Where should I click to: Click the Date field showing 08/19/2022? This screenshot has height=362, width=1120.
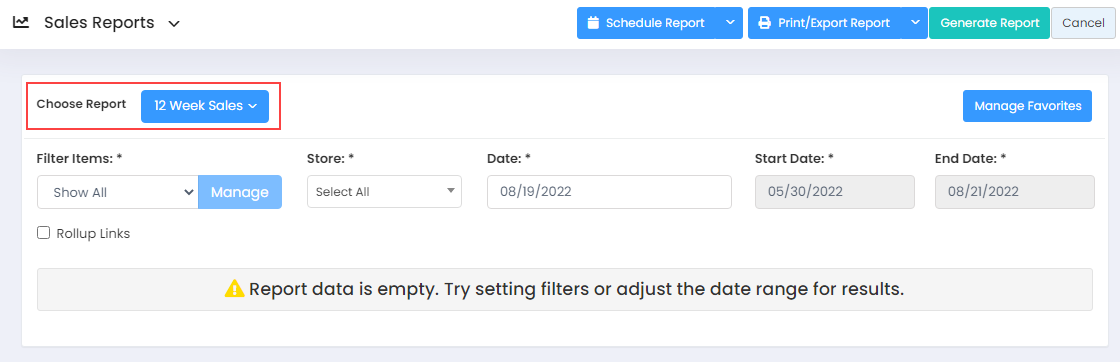[x=609, y=191]
